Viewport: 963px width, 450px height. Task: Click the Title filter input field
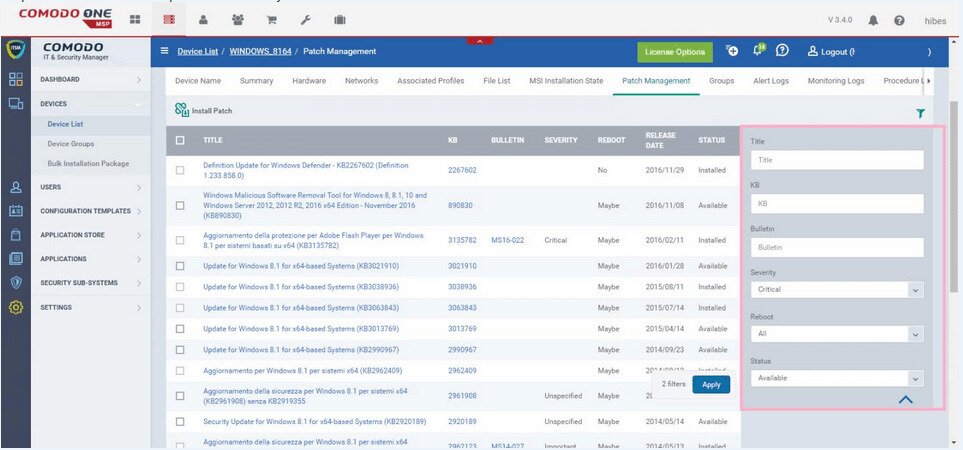(836, 160)
